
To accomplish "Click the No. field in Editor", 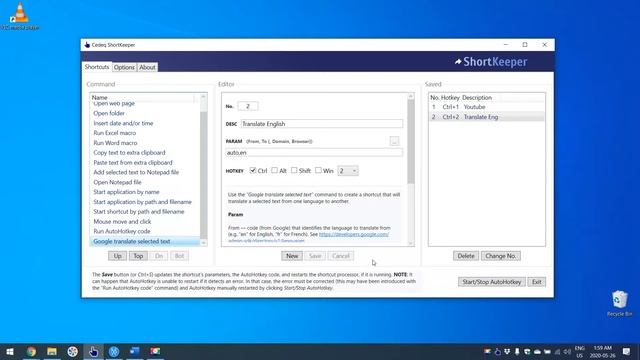I will tap(247, 106).
